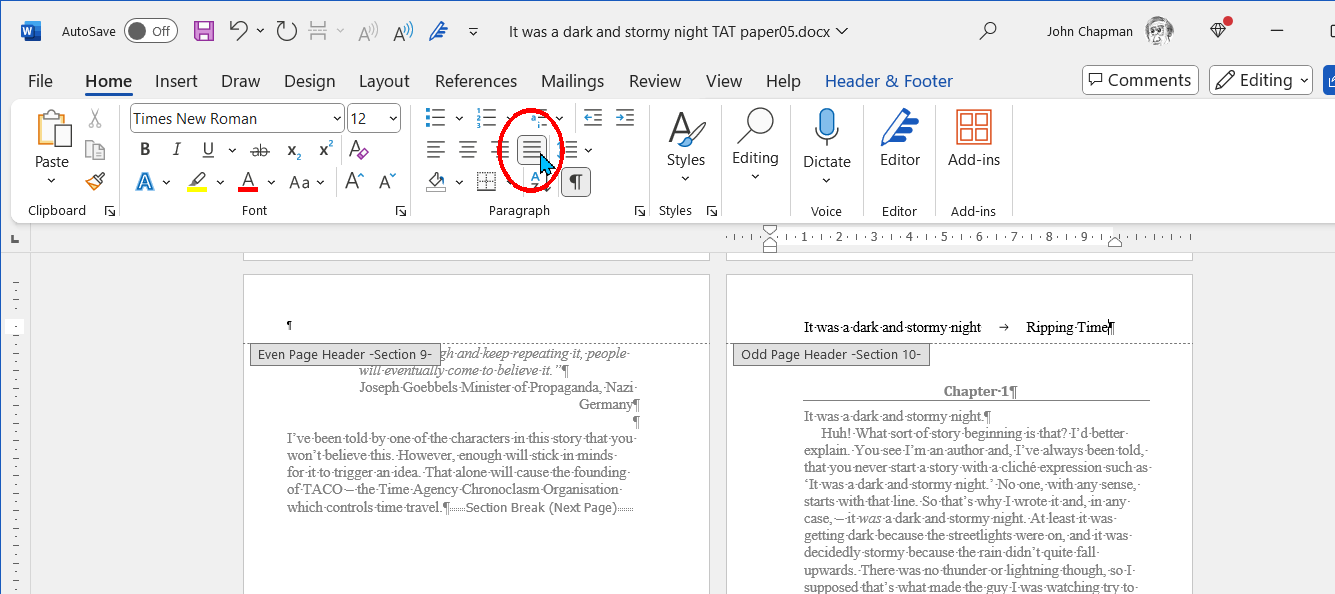The image size is (1335, 594).
Task: Open the Times New Roman font dropdown
Action: (337, 119)
